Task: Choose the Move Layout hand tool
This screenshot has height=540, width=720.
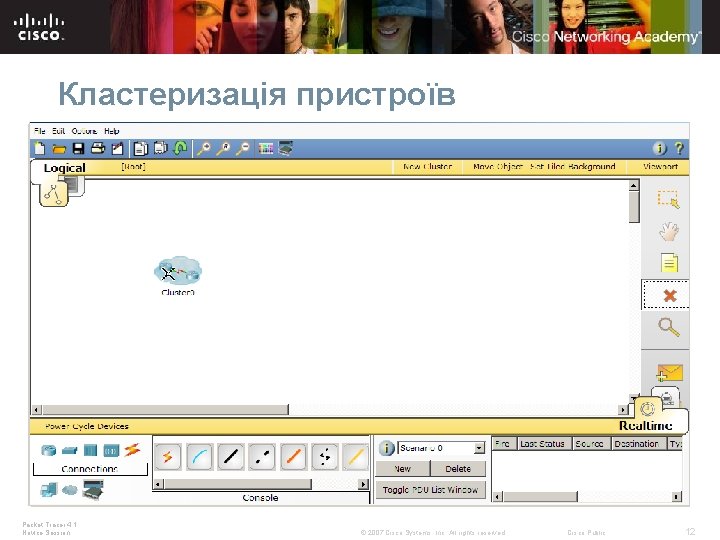Action: [x=669, y=231]
